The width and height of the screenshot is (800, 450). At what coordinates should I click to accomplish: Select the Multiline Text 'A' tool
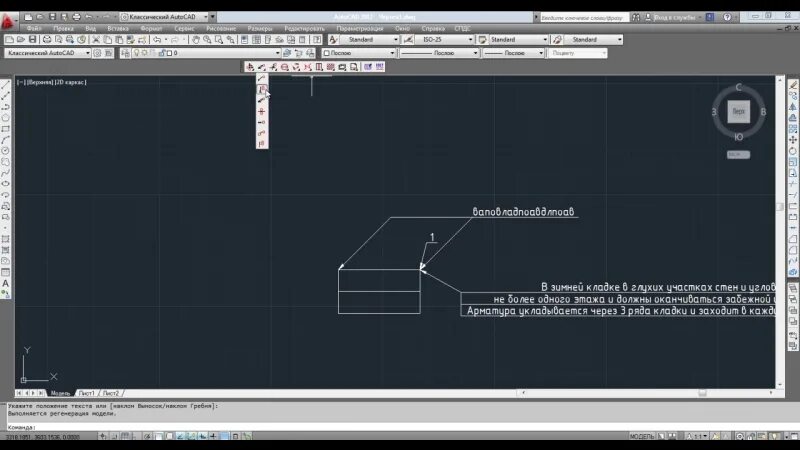tap(6, 283)
